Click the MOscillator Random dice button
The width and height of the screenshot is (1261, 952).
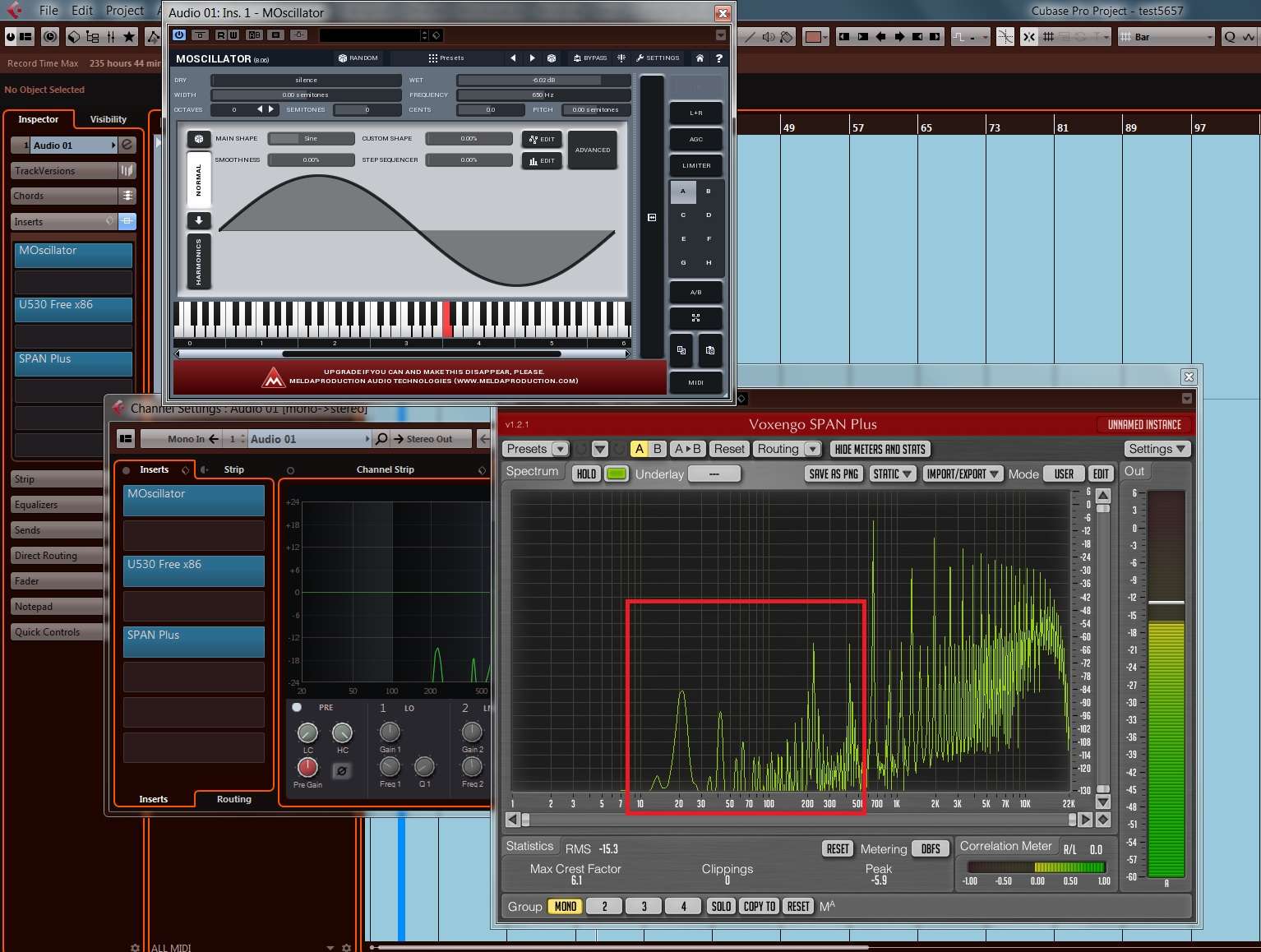click(x=358, y=58)
